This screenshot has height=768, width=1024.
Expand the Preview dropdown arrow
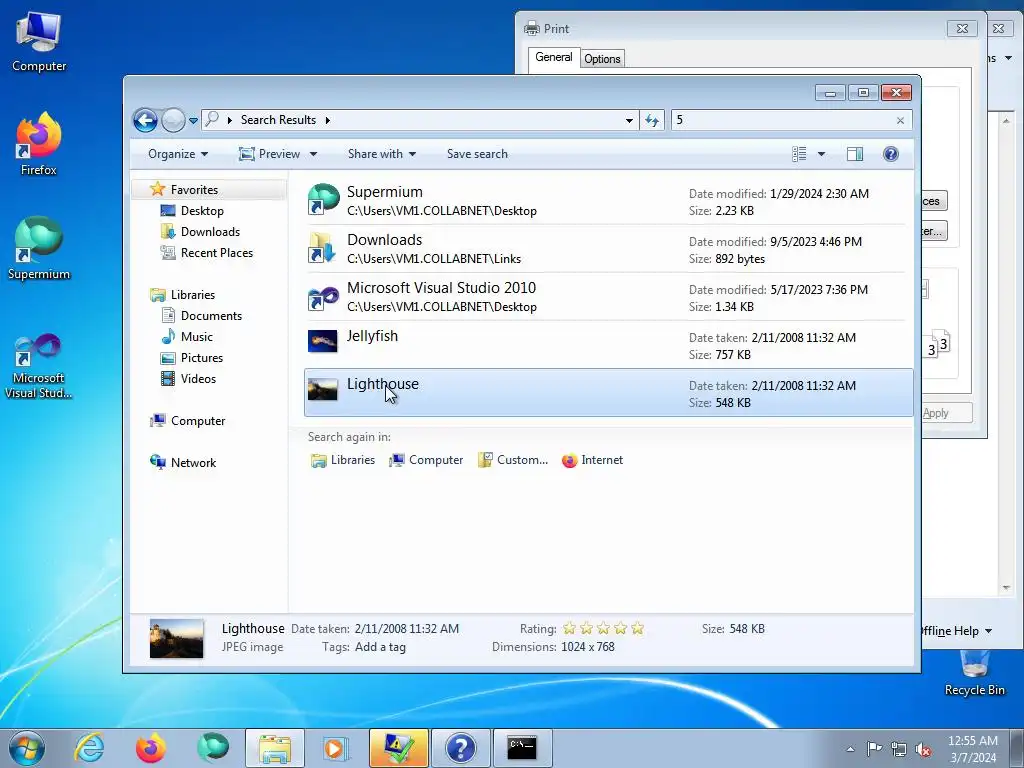point(313,154)
